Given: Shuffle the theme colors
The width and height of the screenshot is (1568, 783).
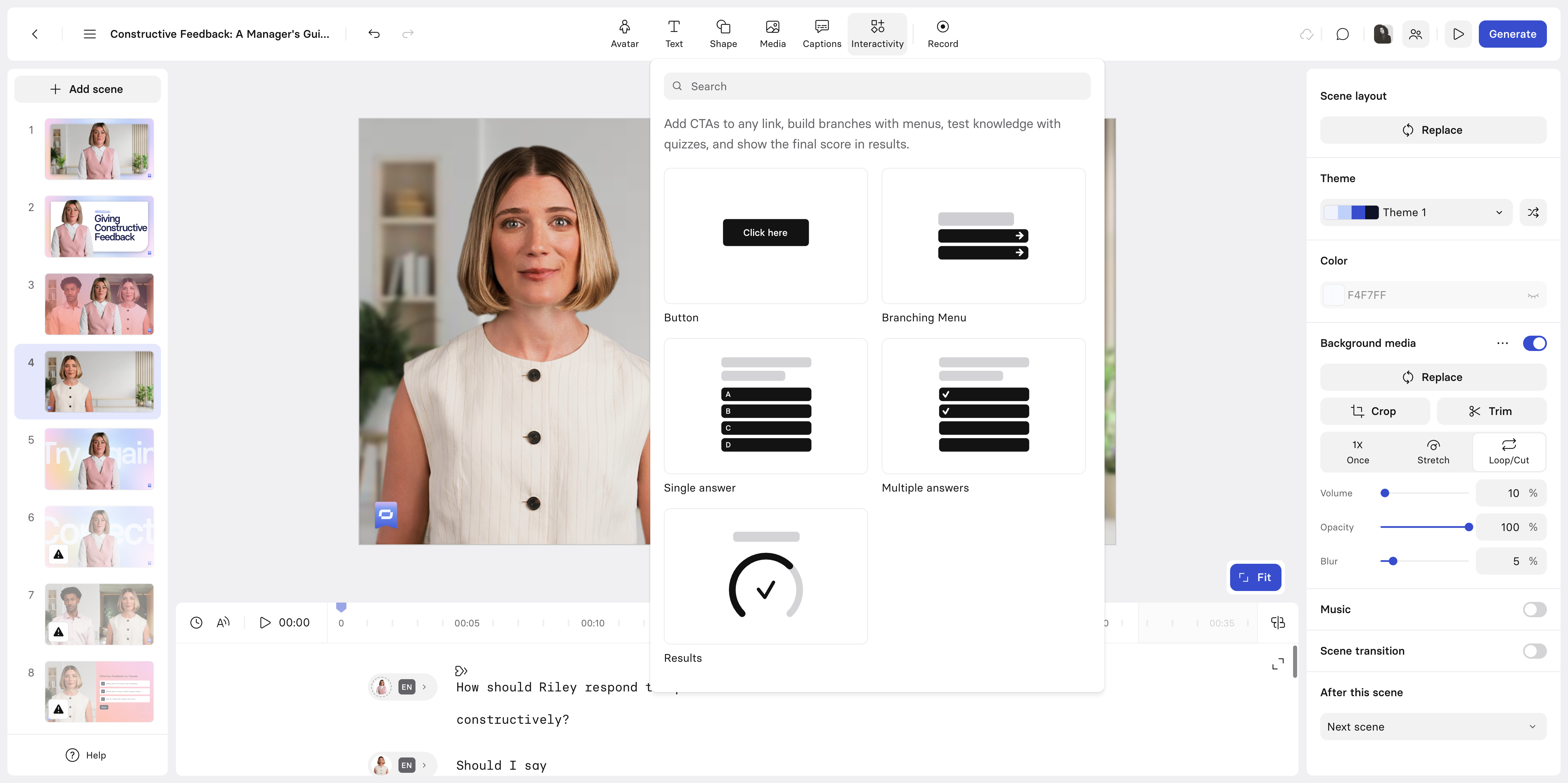Looking at the screenshot, I should pos(1533,212).
